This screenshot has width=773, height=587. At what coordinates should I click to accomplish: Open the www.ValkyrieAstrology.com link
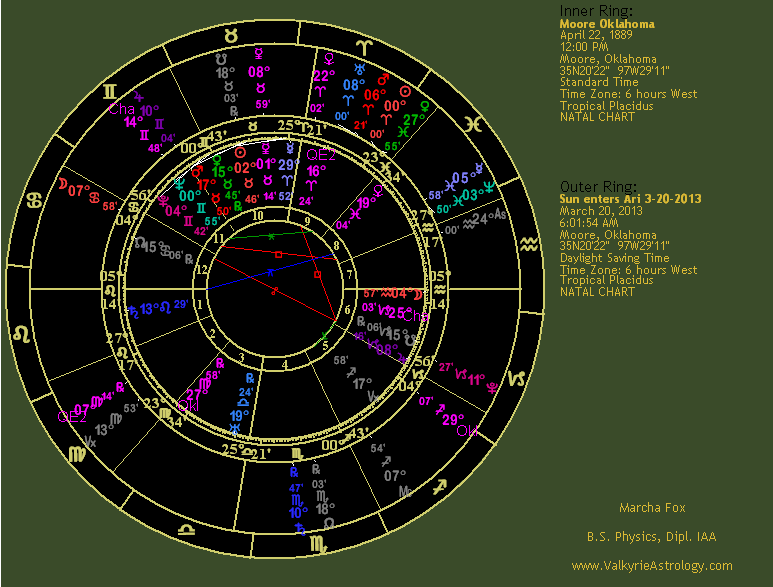pyautogui.click(x=651, y=566)
